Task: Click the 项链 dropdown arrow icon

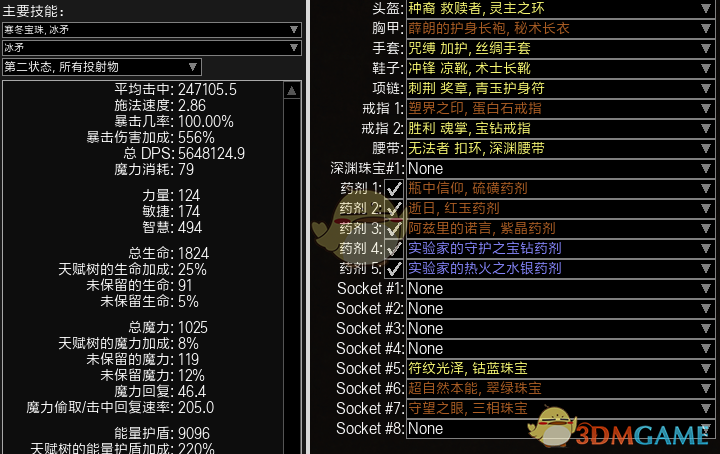Action: (x=706, y=88)
